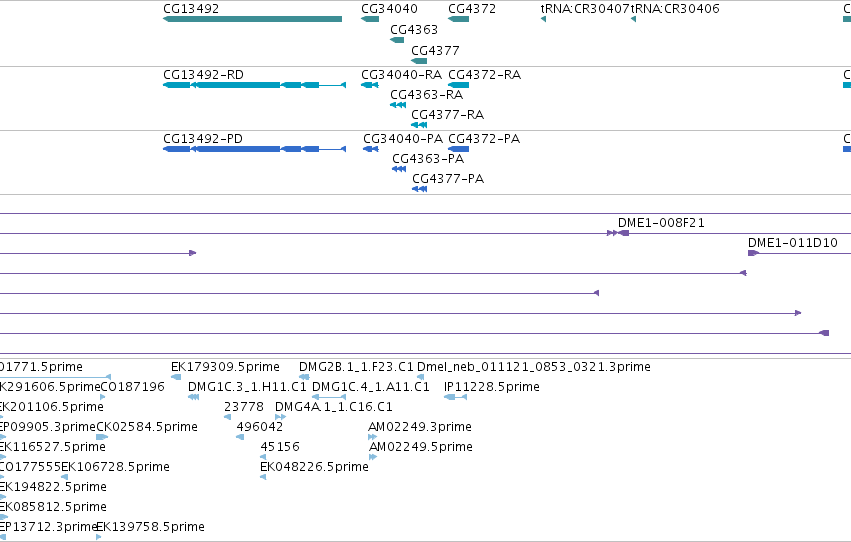Screen dimensions: 851x542
Task: Select the 23778 feature label
Action: click(244, 407)
